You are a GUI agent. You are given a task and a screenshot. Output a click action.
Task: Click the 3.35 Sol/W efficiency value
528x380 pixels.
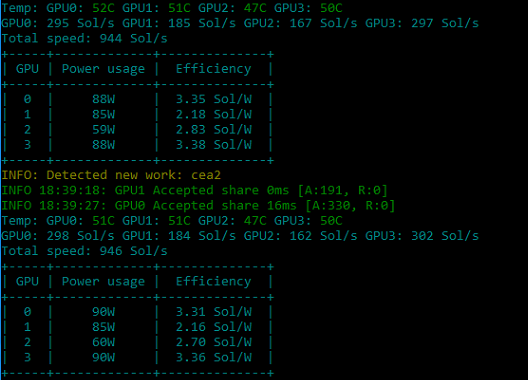click(214, 99)
